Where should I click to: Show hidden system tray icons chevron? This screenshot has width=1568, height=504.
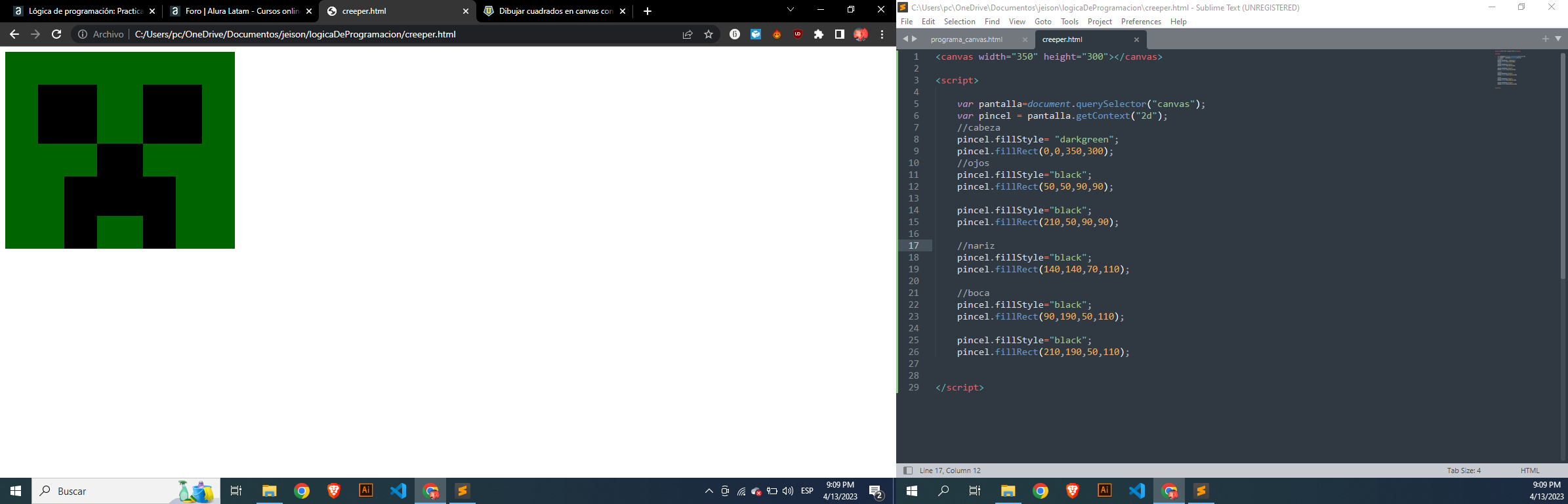709,491
